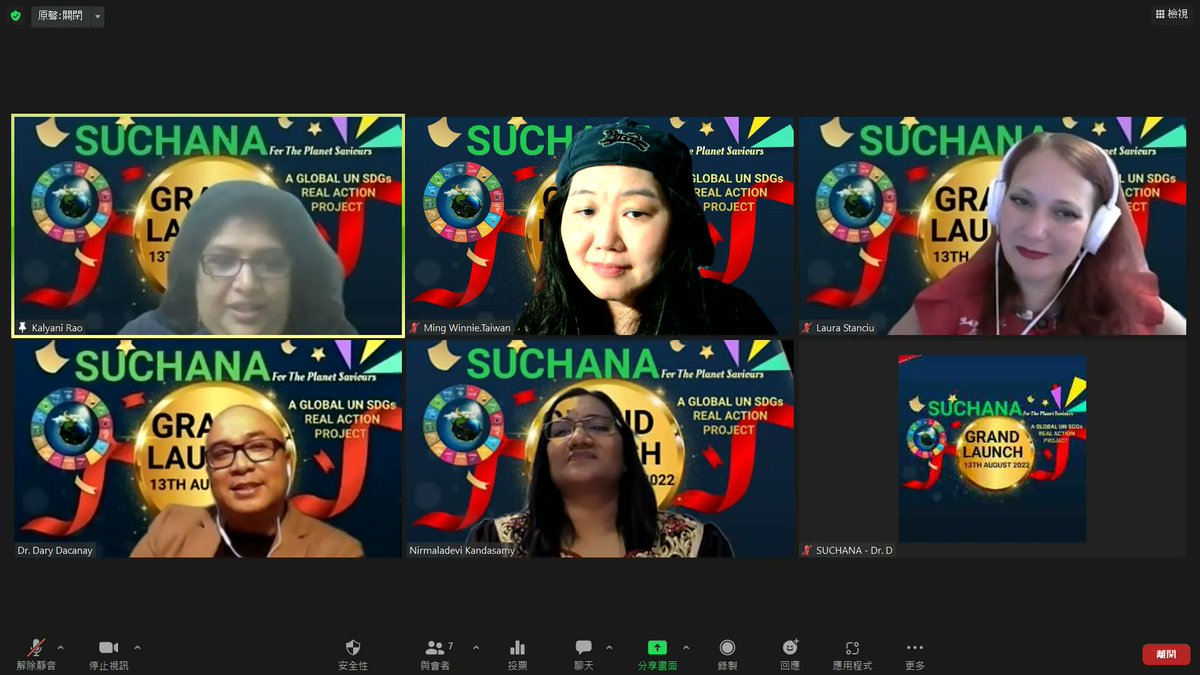This screenshot has width=1200, height=675.
Task: Click the name label Nirmaladevi Kandasamy
Action: [x=462, y=550]
